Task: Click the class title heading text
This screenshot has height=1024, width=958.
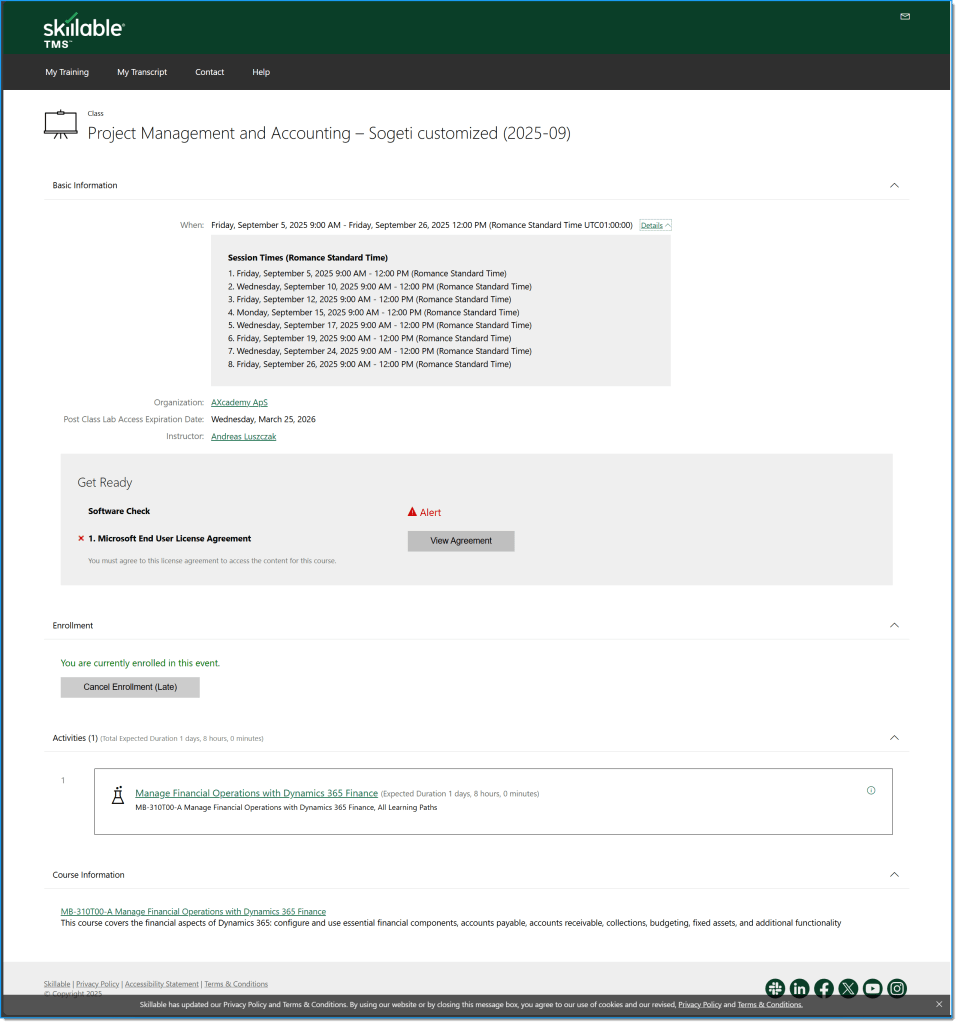Action: click(329, 133)
